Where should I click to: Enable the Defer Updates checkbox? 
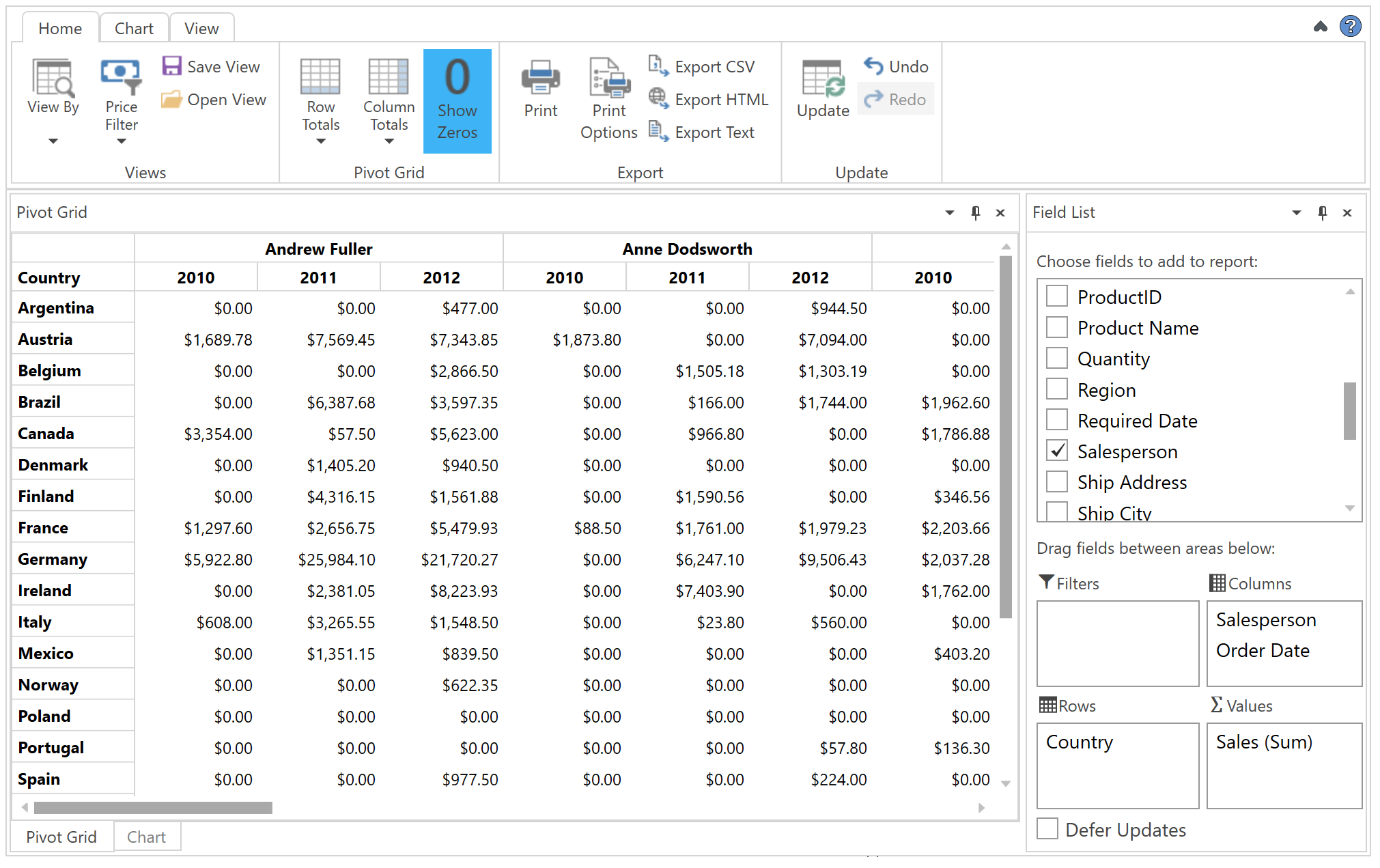tap(1047, 829)
